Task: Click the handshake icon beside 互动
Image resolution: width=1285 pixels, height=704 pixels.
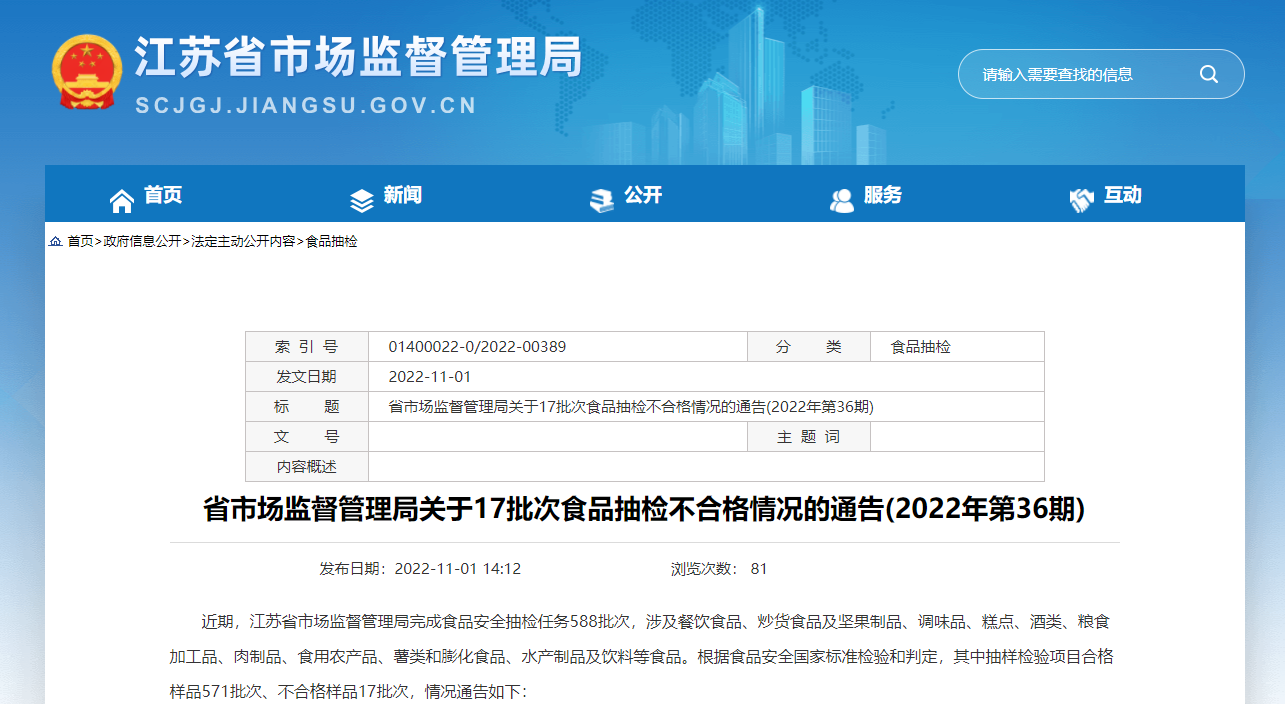Action: coord(1082,200)
